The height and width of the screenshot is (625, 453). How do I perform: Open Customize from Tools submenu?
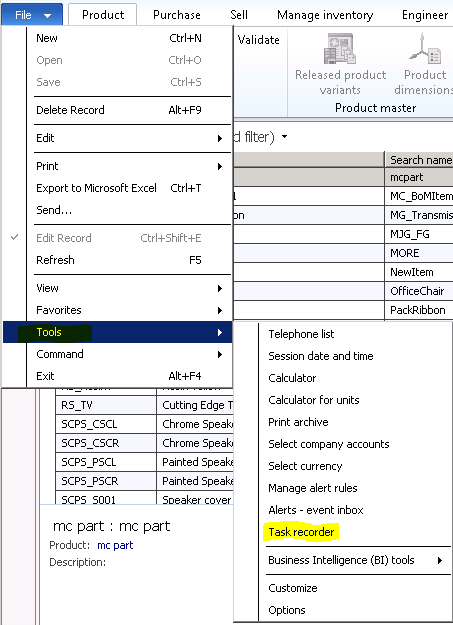pyautogui.click(x=293, y=588)
